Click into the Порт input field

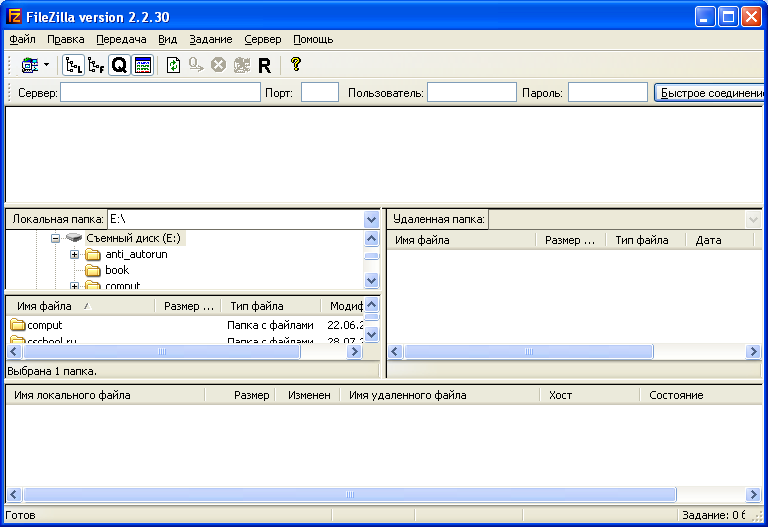click(x=320, y=92)
